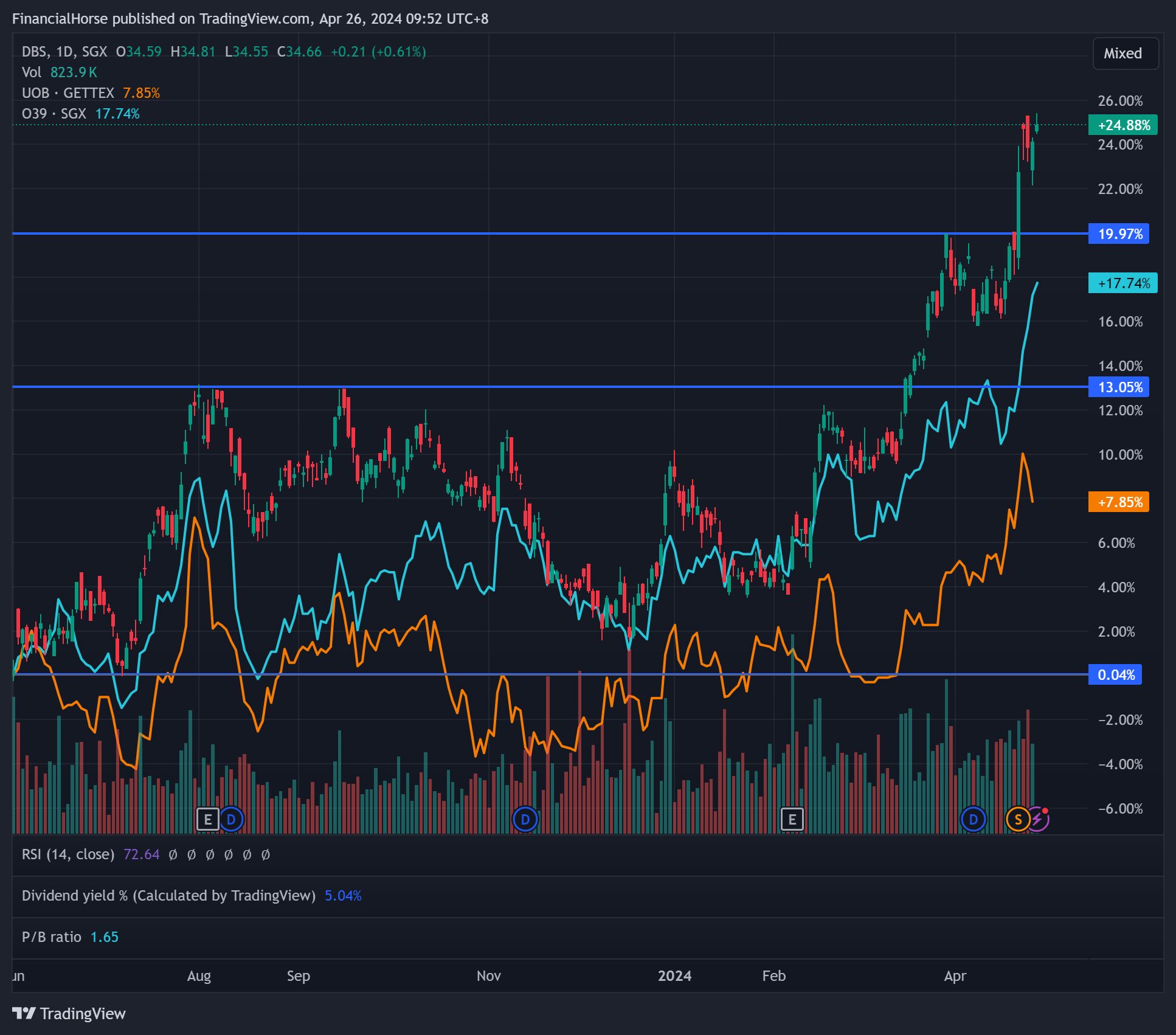Click the +0.21 (+0.61%) change value
Viewport: 1176px width, 1035px height.
pyautogui.click(x=378, y=52)
